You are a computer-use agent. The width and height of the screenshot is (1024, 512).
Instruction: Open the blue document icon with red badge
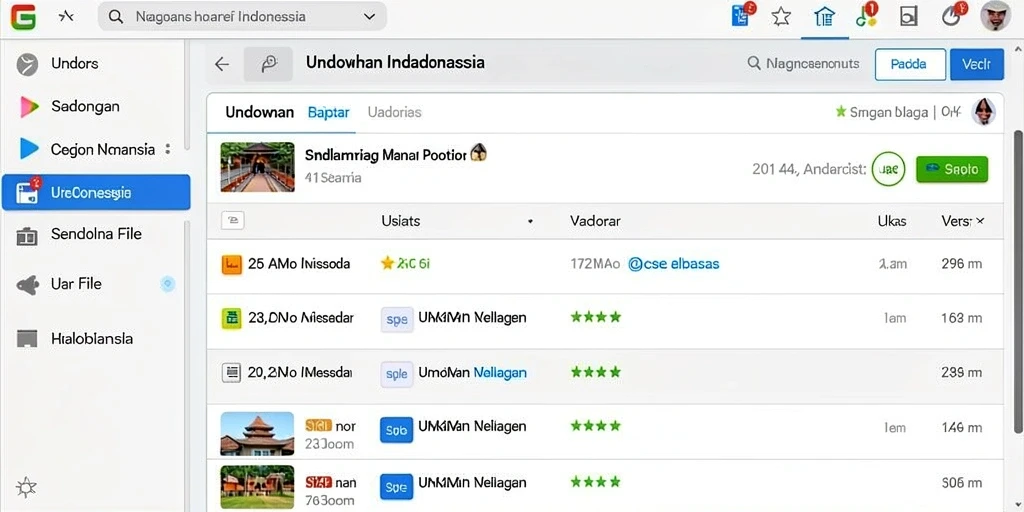[x=742, y=15]
